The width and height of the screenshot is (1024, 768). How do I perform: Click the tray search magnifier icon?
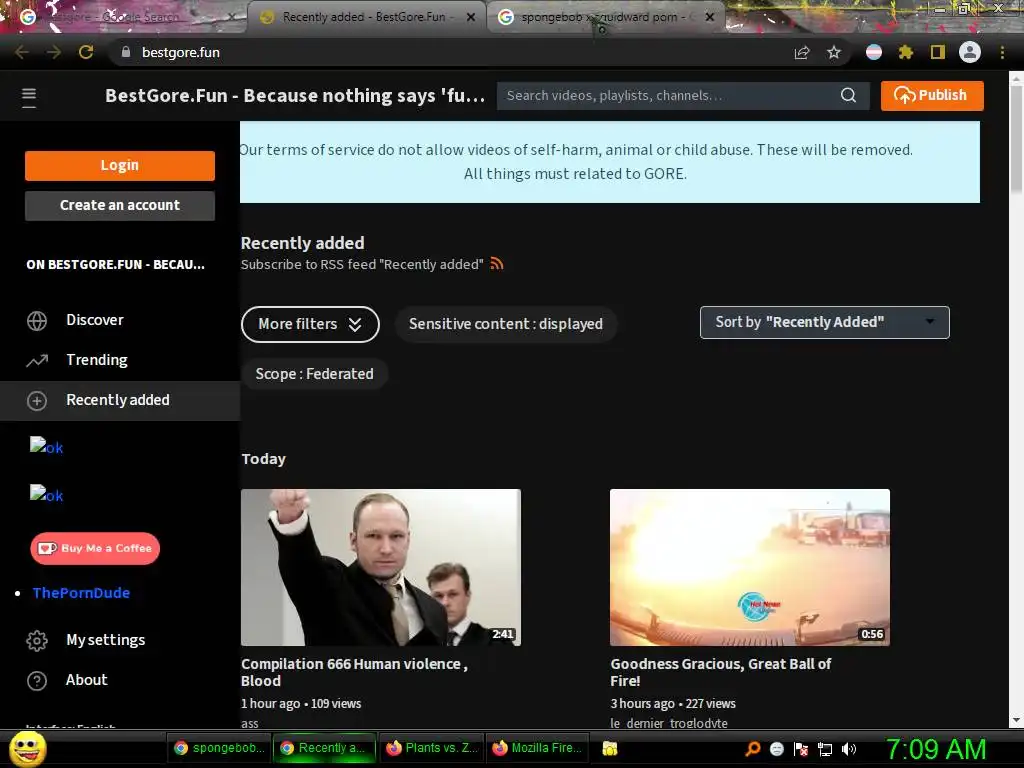[753, 748]
